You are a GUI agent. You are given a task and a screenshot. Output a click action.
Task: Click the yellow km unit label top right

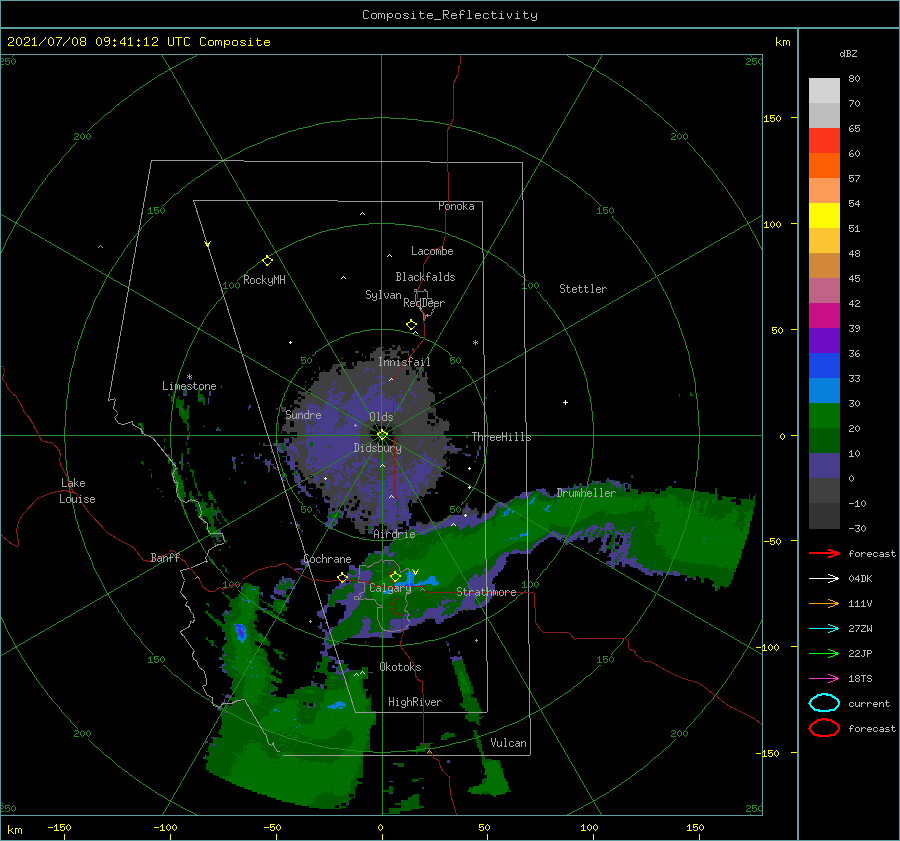click(782, 42)
